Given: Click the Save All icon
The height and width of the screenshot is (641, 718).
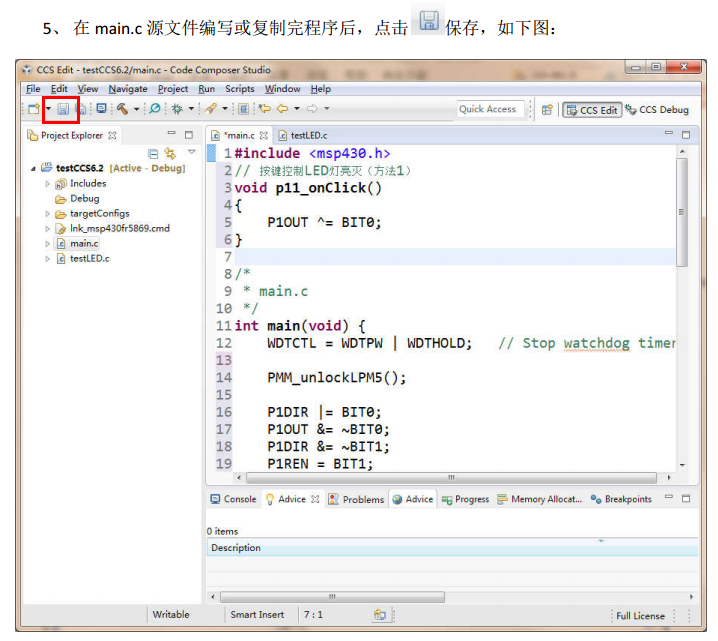Looking at the screenshot, I should [81, 109].
